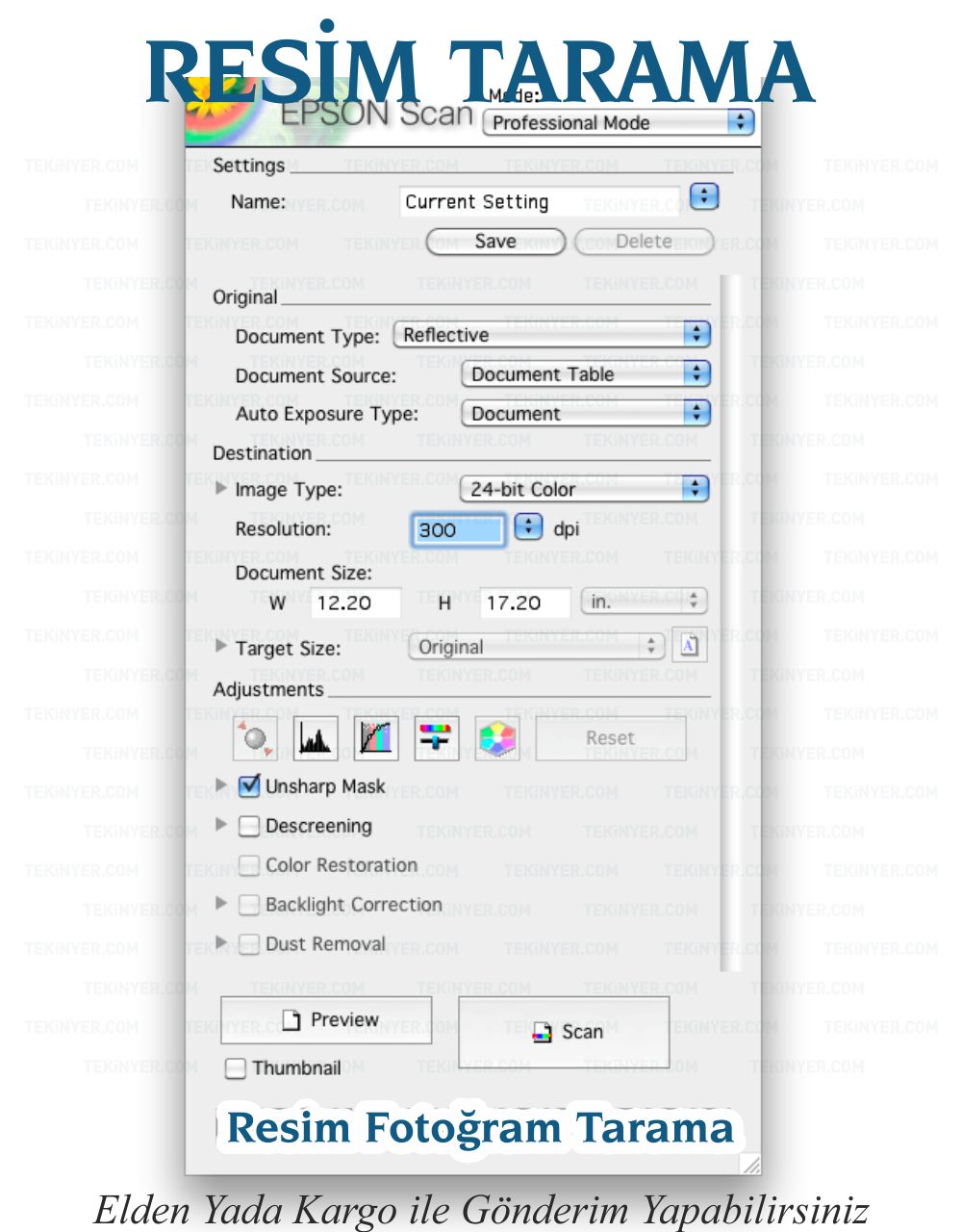This screenshot has width=962, height=1232.
Task: Open the document size units dropdown
Action: coord(644,603)
